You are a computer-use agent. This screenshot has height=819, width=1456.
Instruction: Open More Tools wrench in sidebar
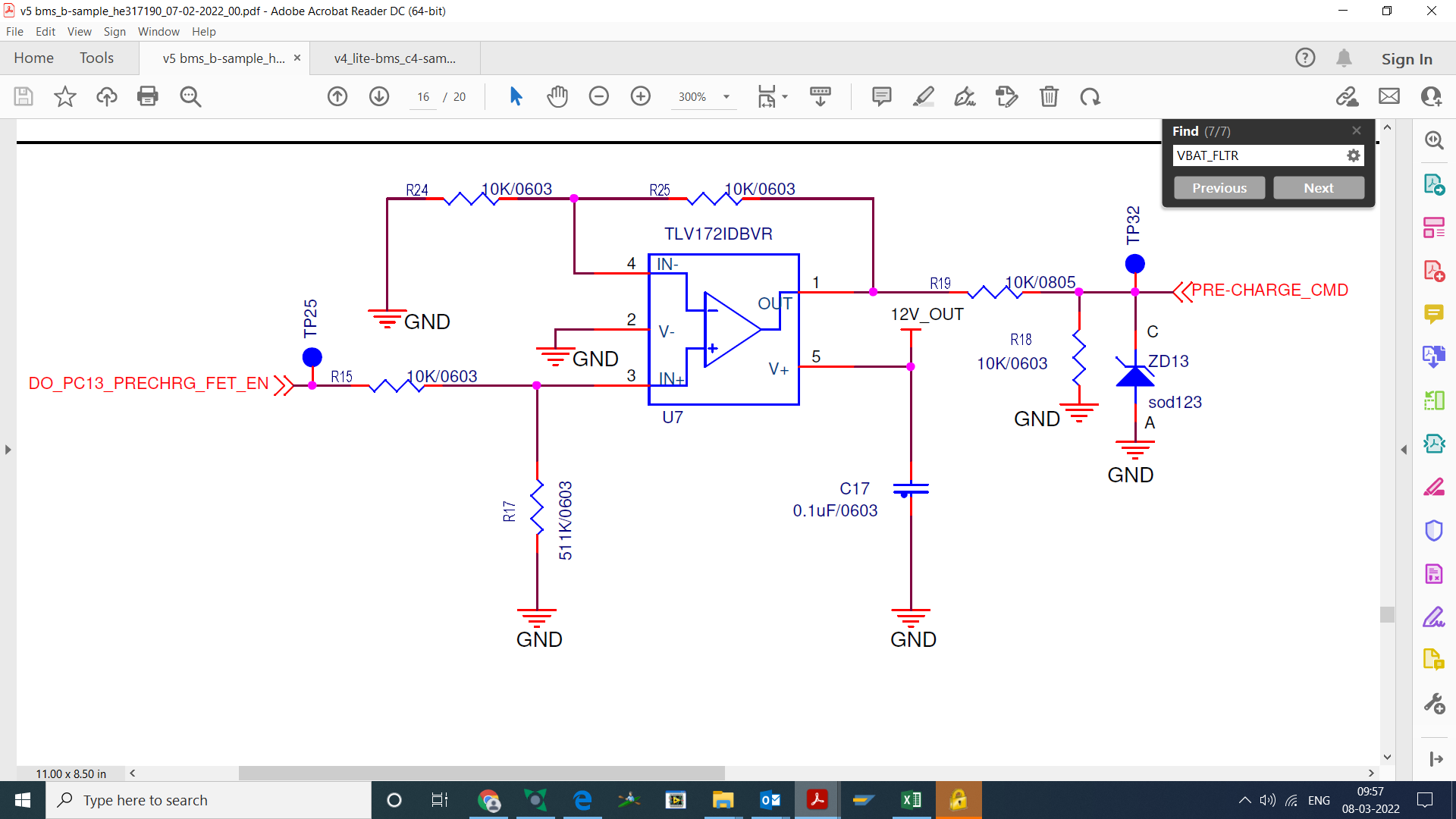pyautogui.click(x=1434, y=704)
